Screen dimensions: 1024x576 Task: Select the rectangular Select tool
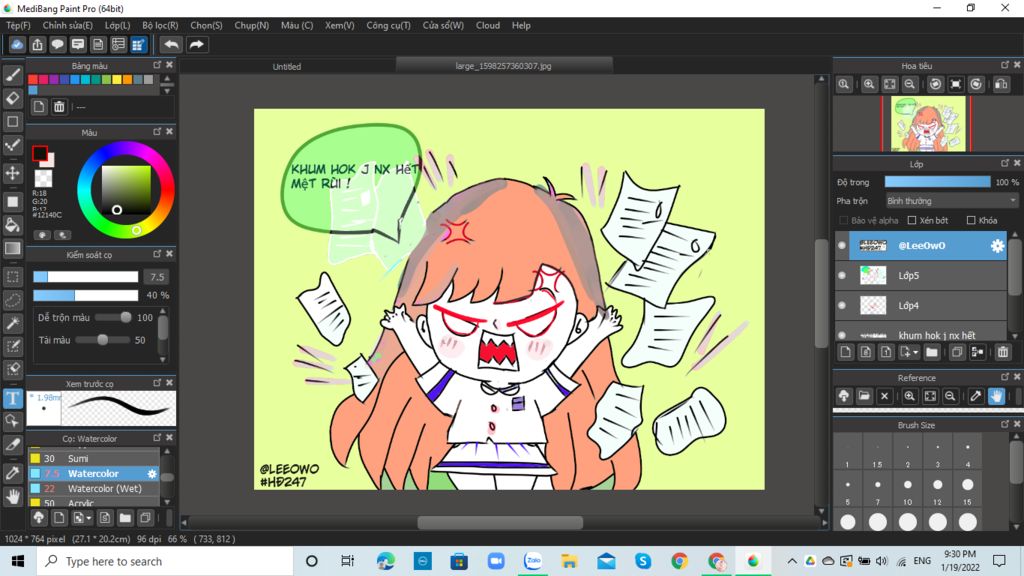(x=12, y=277)
